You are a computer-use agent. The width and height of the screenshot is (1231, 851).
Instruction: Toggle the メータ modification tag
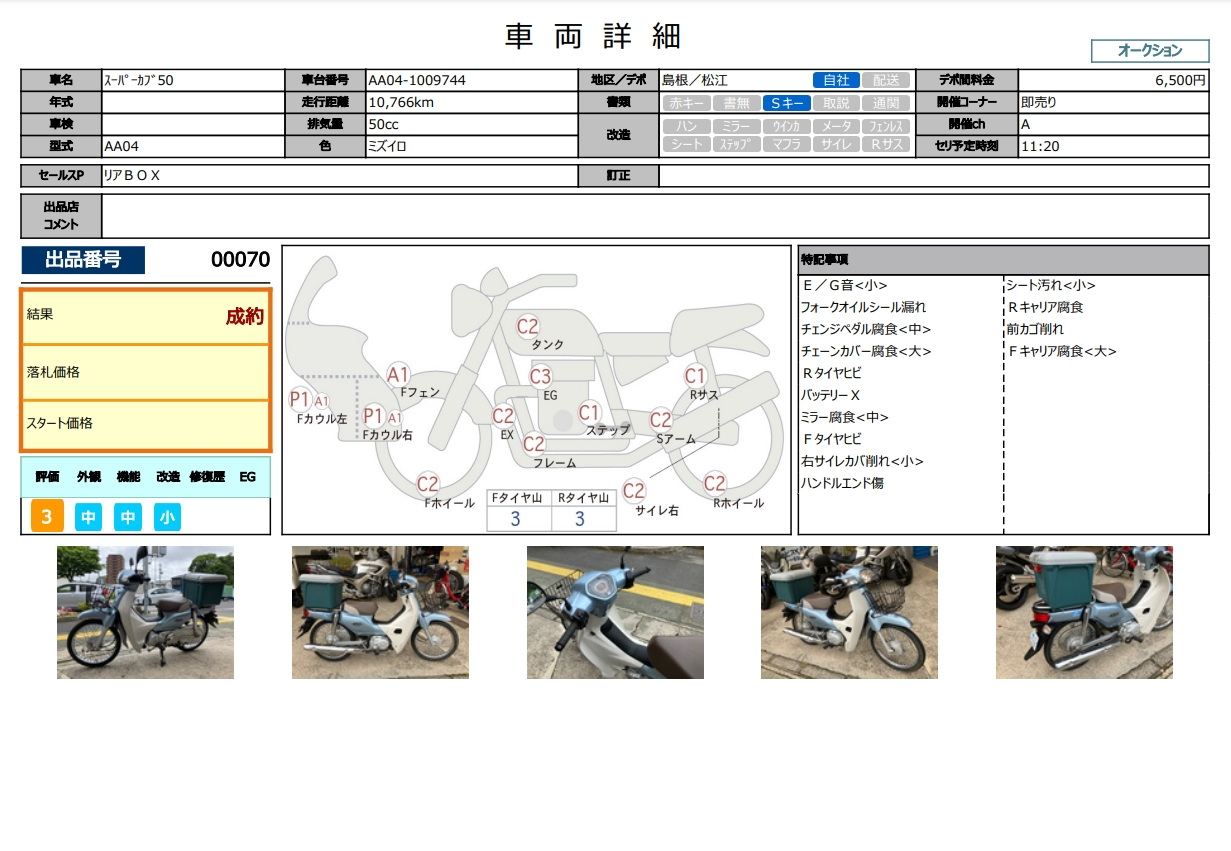[836, 126]
